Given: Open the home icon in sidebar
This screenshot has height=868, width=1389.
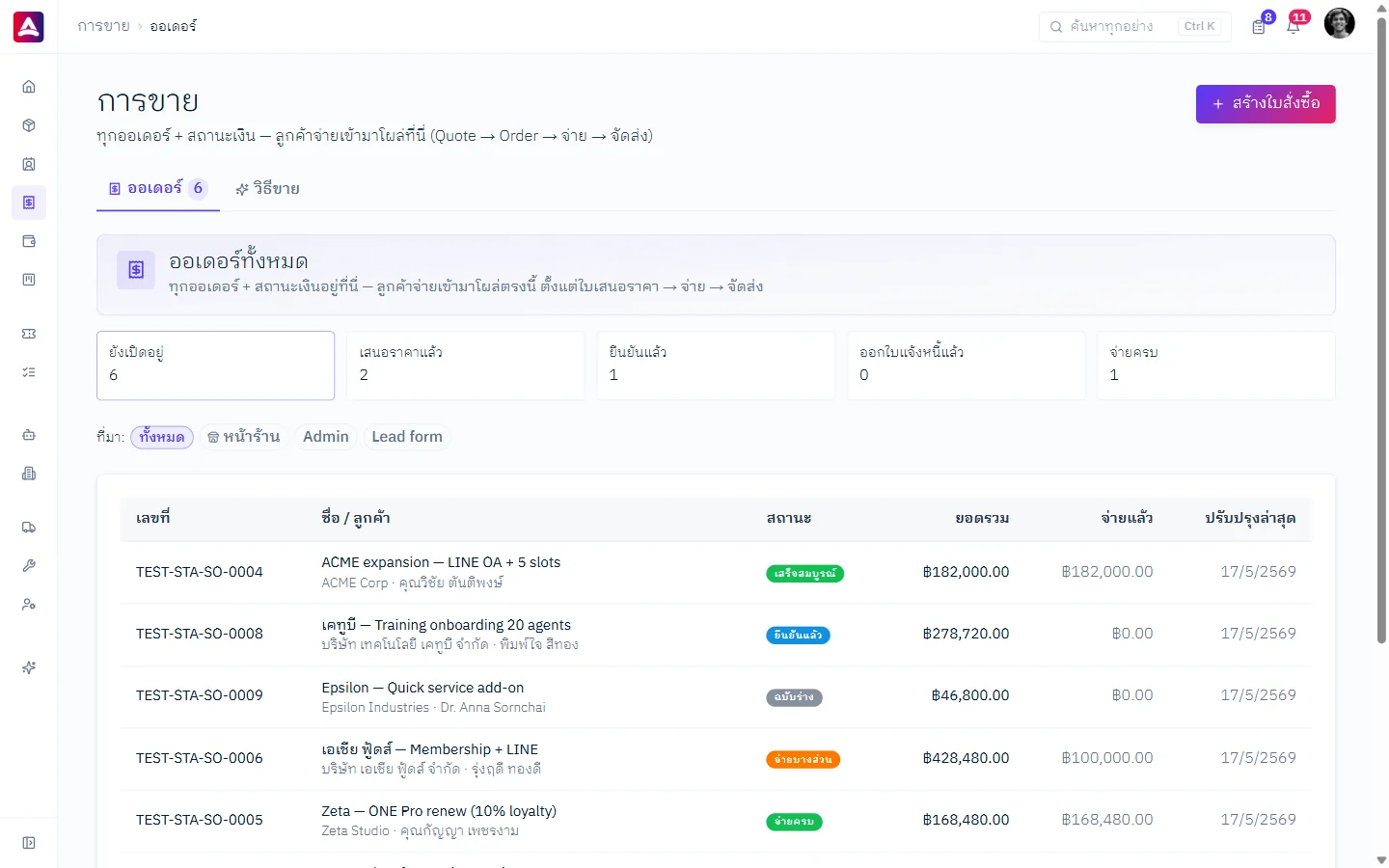Looking at the screenshot, I should pos(29,87).
